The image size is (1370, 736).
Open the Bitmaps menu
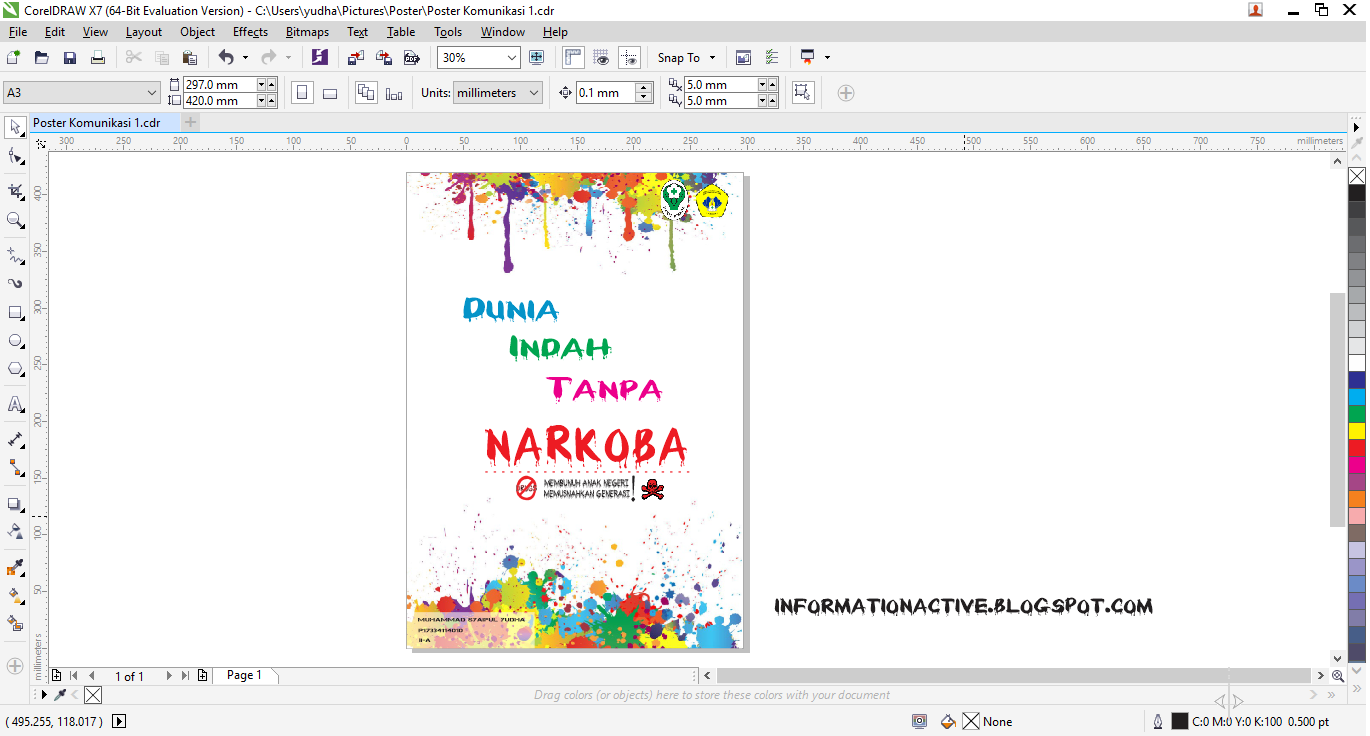[x=307, y=31]
